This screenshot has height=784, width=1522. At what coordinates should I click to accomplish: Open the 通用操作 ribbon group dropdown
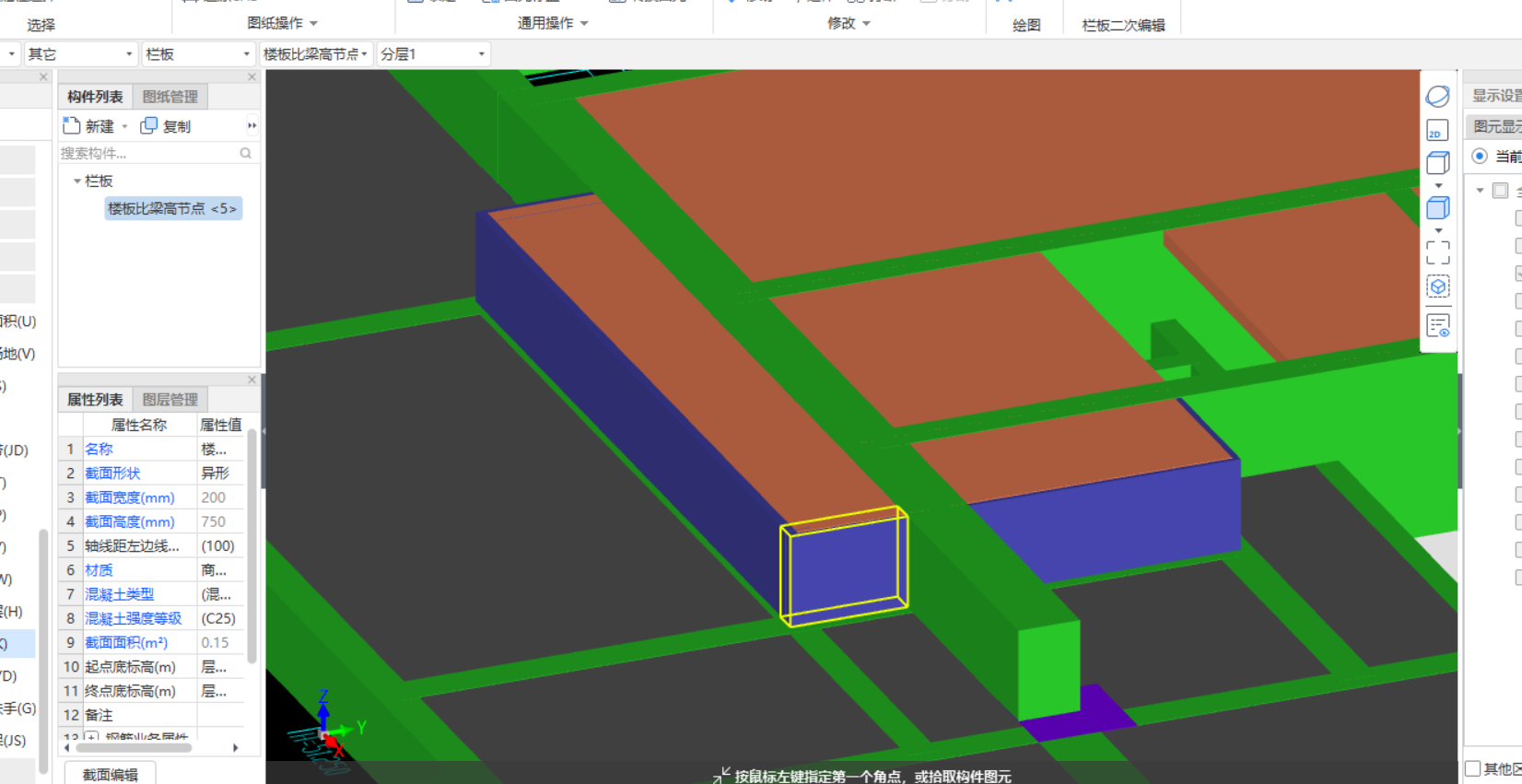pos(584,23)
